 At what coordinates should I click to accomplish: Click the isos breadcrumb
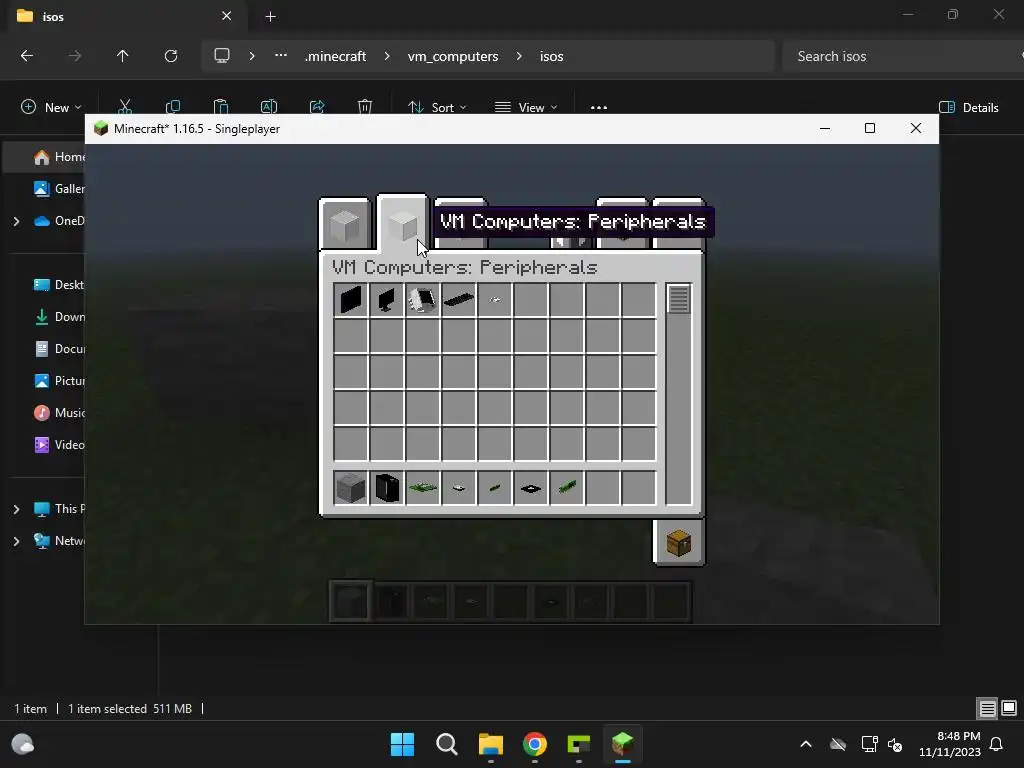(x=552, y=56)
